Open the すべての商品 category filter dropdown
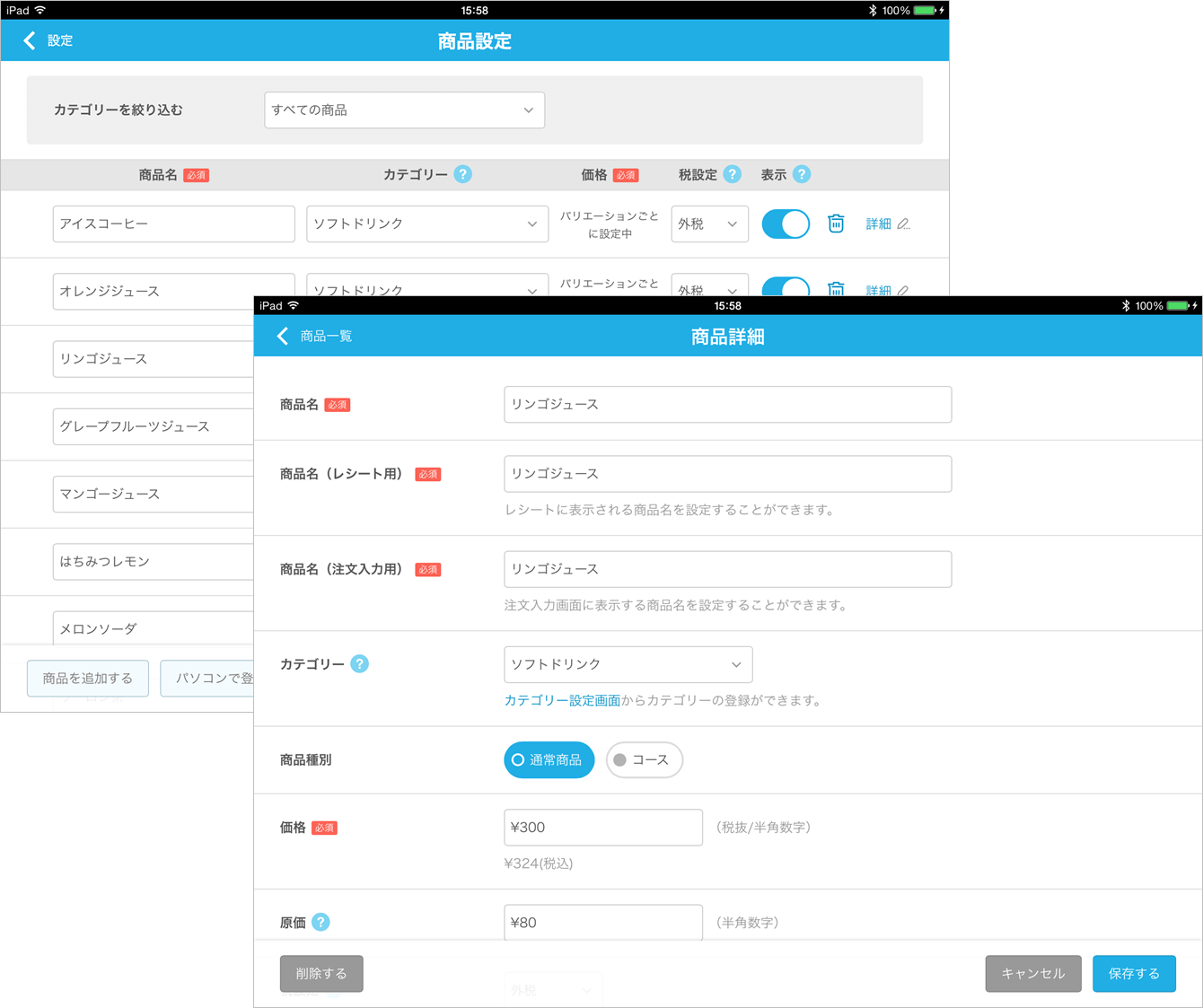Screen dimensions: 1203x1008 pos(404,110)
